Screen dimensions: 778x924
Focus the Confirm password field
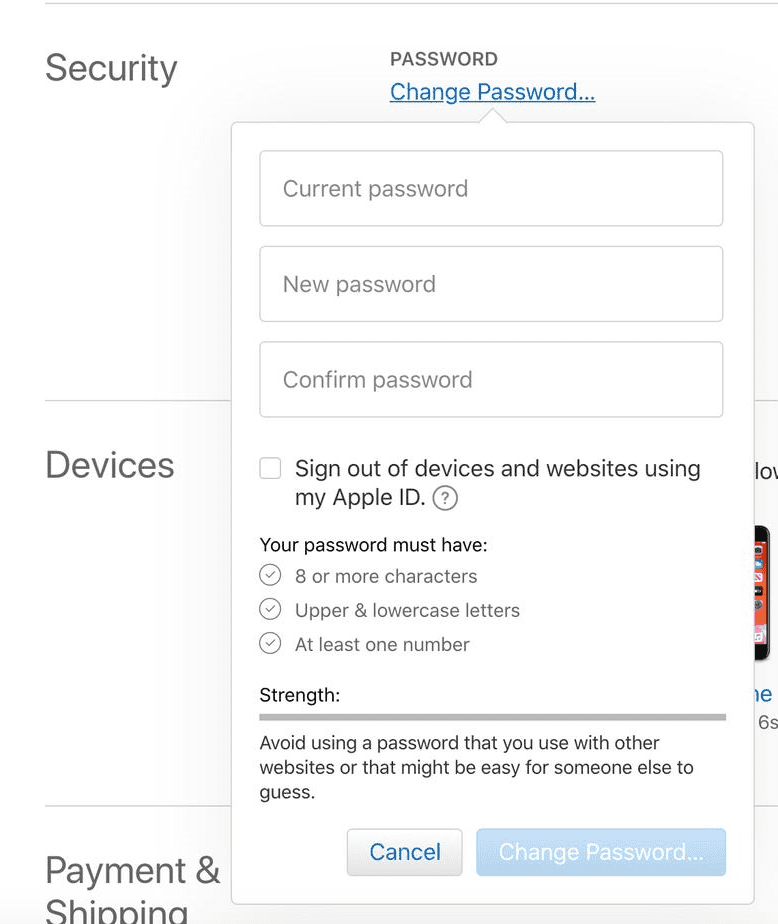pyautogui.click(x=491, y=380)
